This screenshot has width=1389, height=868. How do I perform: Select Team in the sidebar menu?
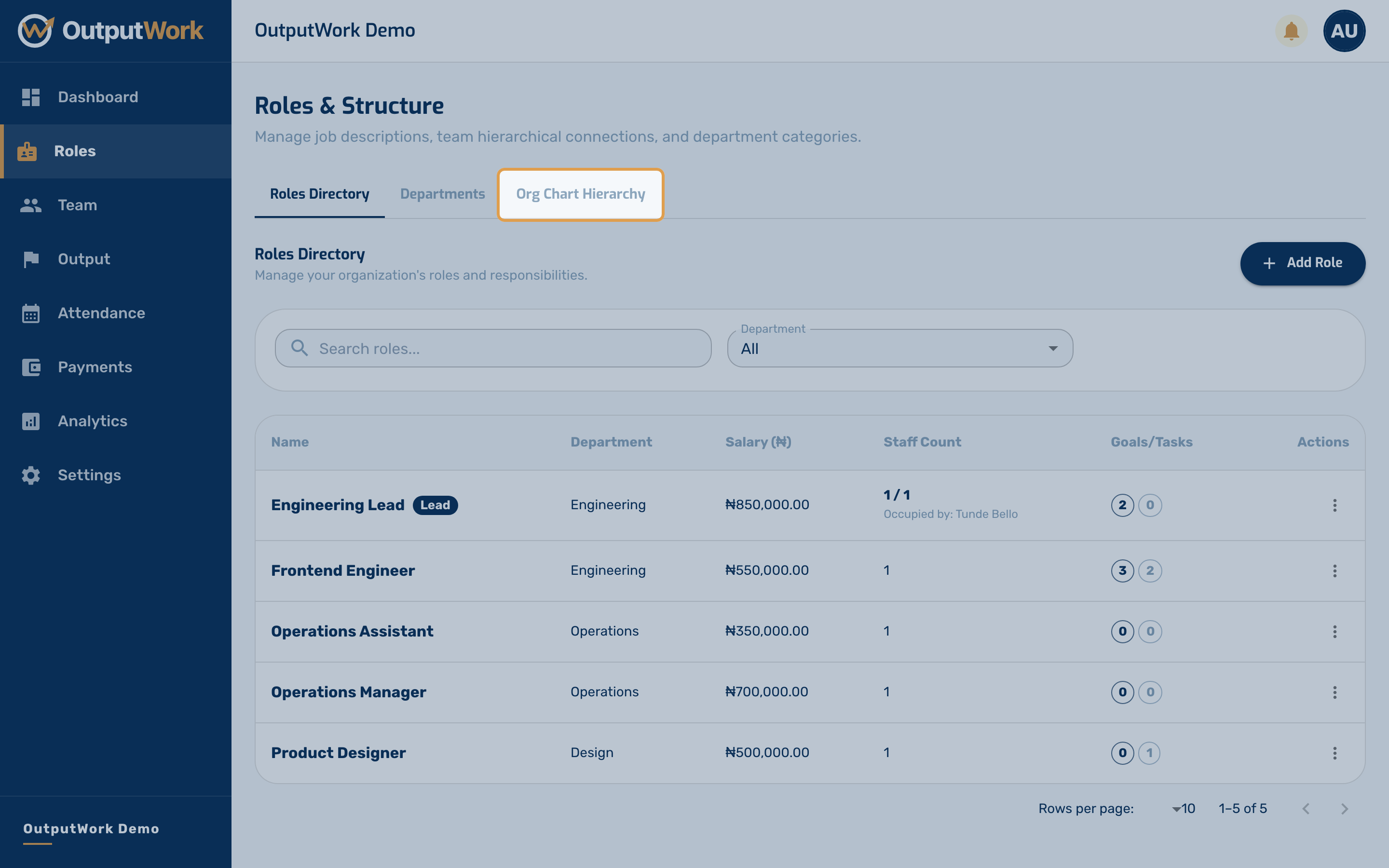pos(116,205)
